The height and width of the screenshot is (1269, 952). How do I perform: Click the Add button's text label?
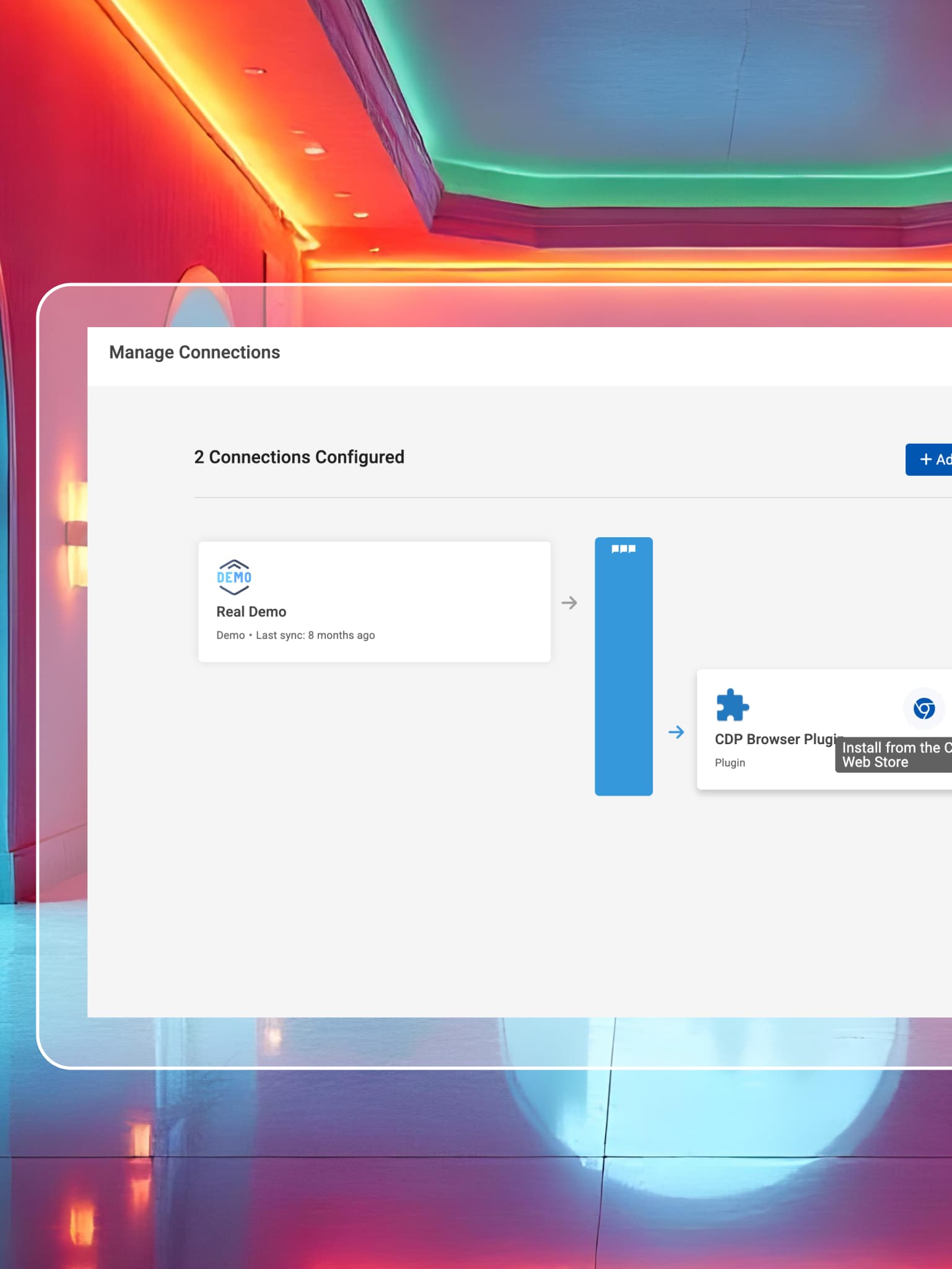coord(943,459)
